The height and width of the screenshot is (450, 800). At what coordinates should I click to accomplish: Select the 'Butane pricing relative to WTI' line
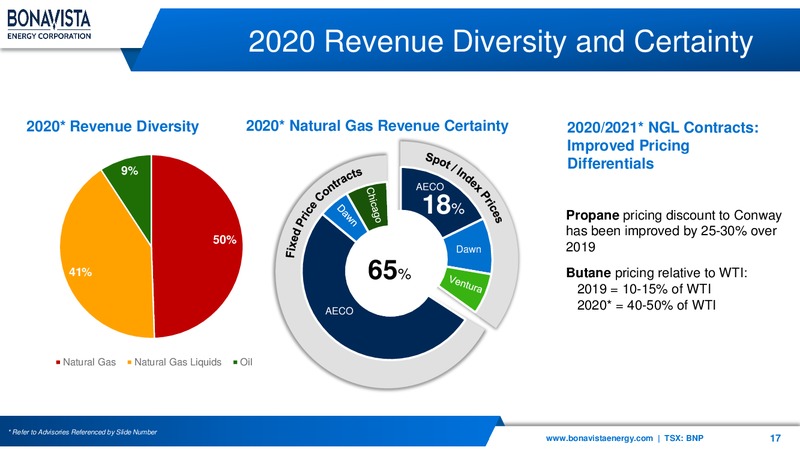(x=657, y=273)
